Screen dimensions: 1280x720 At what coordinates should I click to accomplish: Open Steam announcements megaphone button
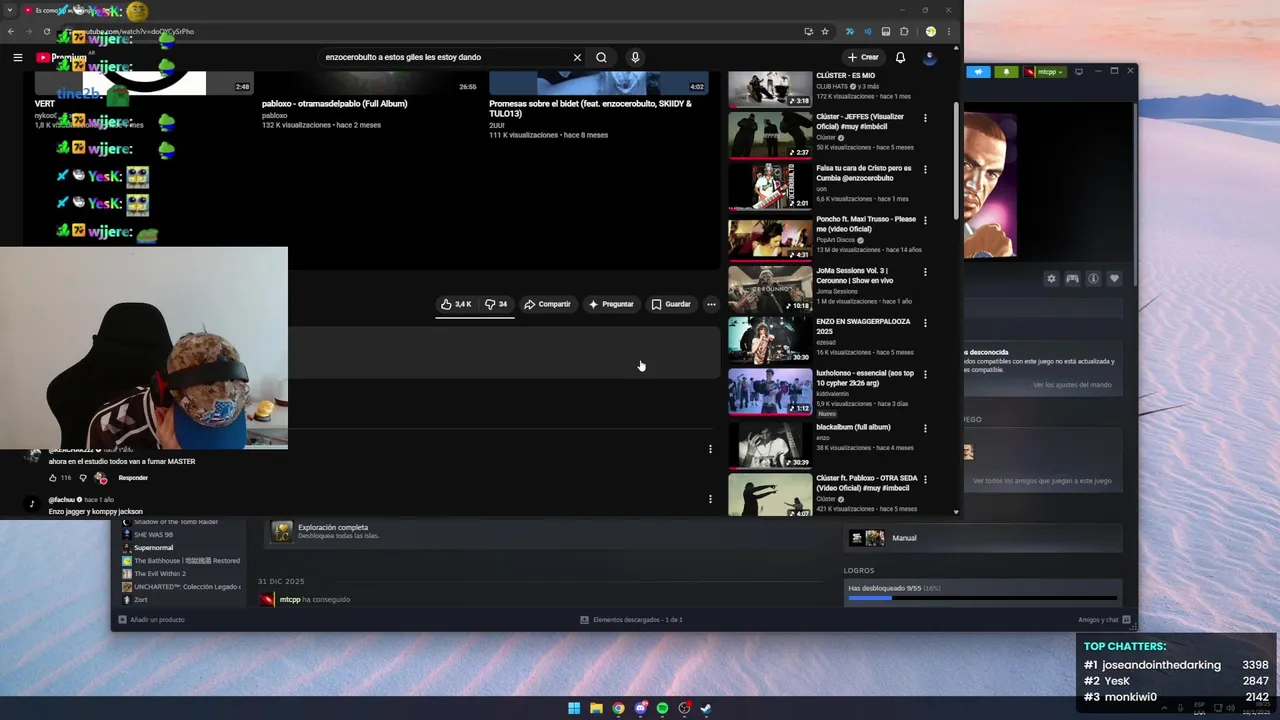[x=979, y=72]
